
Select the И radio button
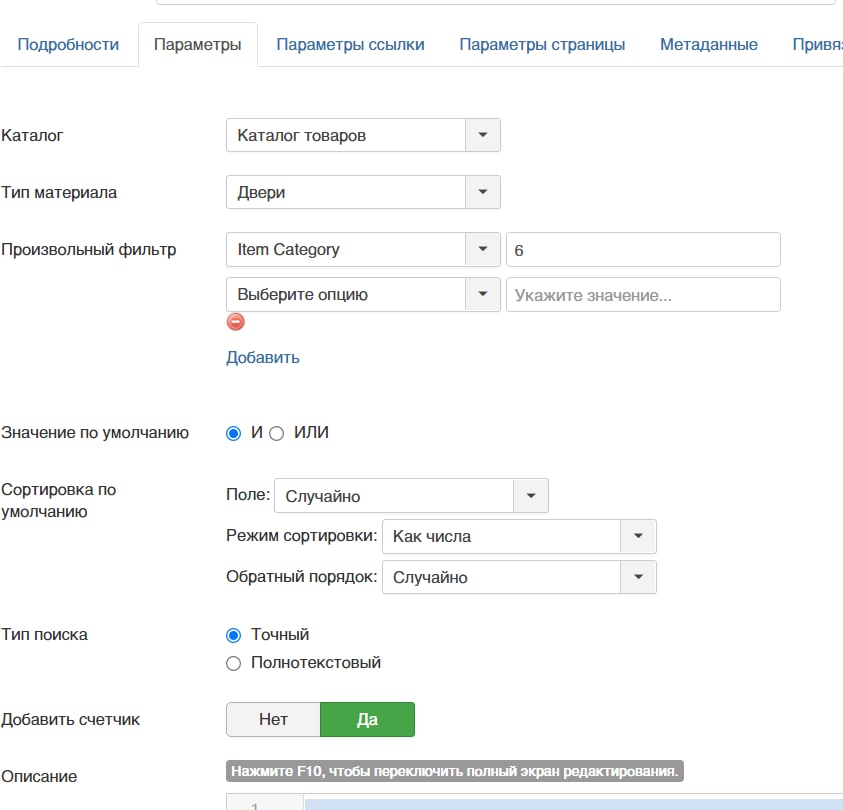tap(233, 433)
